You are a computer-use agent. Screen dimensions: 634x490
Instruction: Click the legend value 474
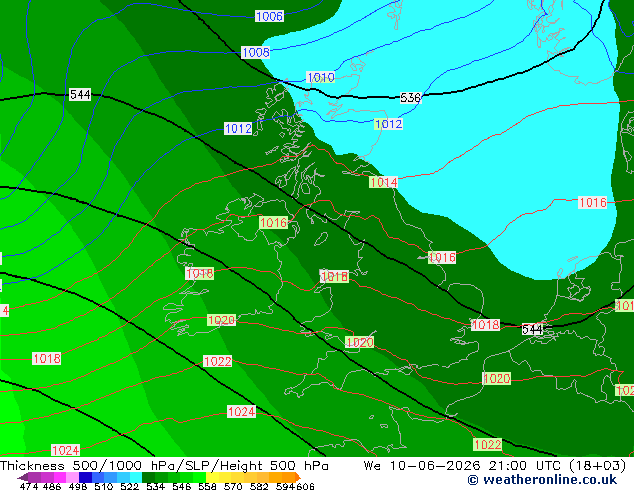tap(29, 486)
